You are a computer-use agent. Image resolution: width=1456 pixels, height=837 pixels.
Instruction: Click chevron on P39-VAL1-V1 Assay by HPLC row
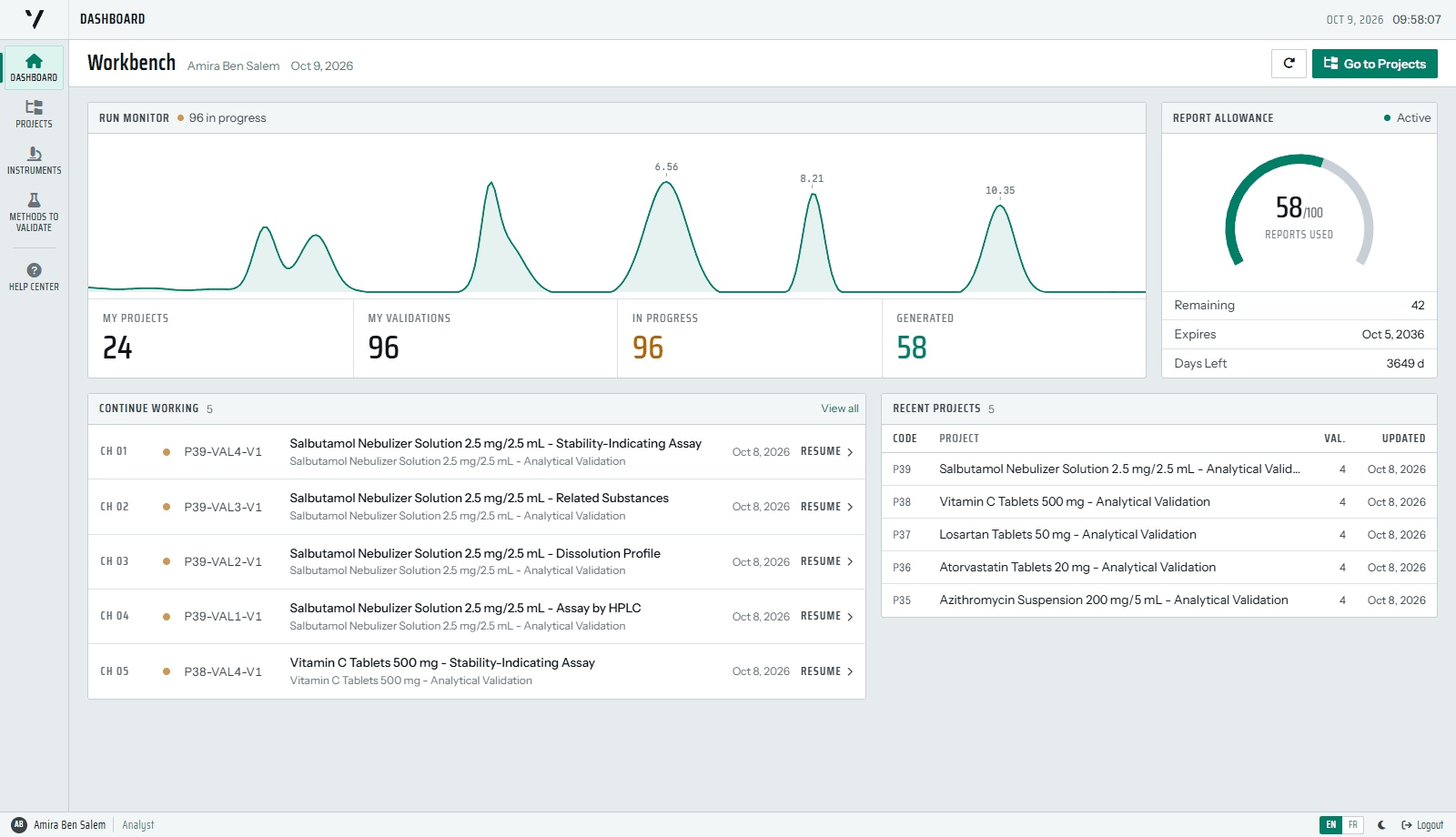click(850, 617)
